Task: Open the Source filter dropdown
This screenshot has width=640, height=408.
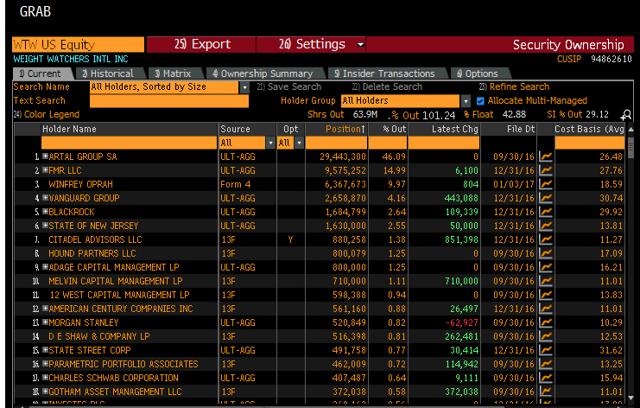Action: 270,143
